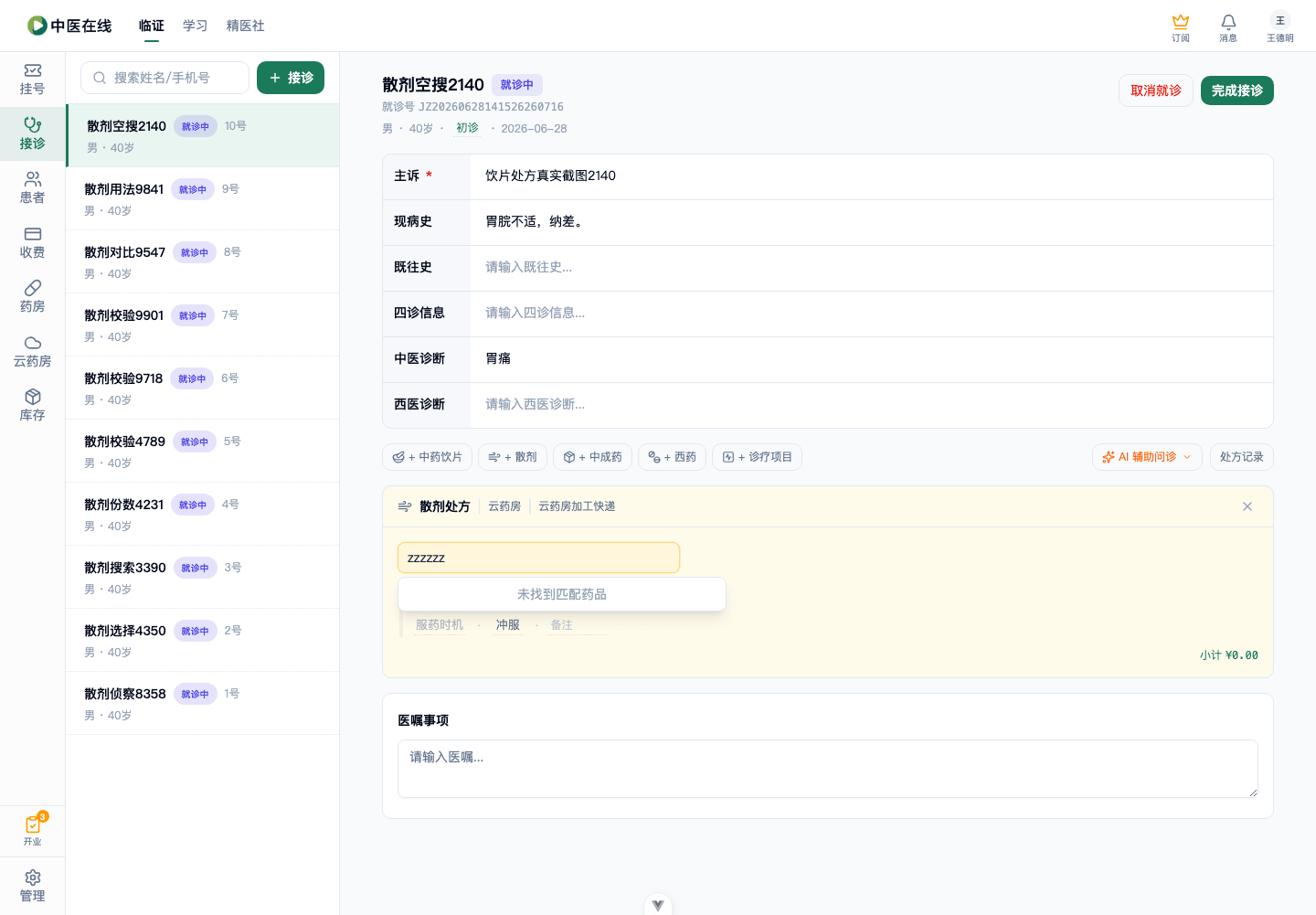Open the 患者 patients sidebar icon
This screenshot has height=915, width=1316.
[32, 188]
